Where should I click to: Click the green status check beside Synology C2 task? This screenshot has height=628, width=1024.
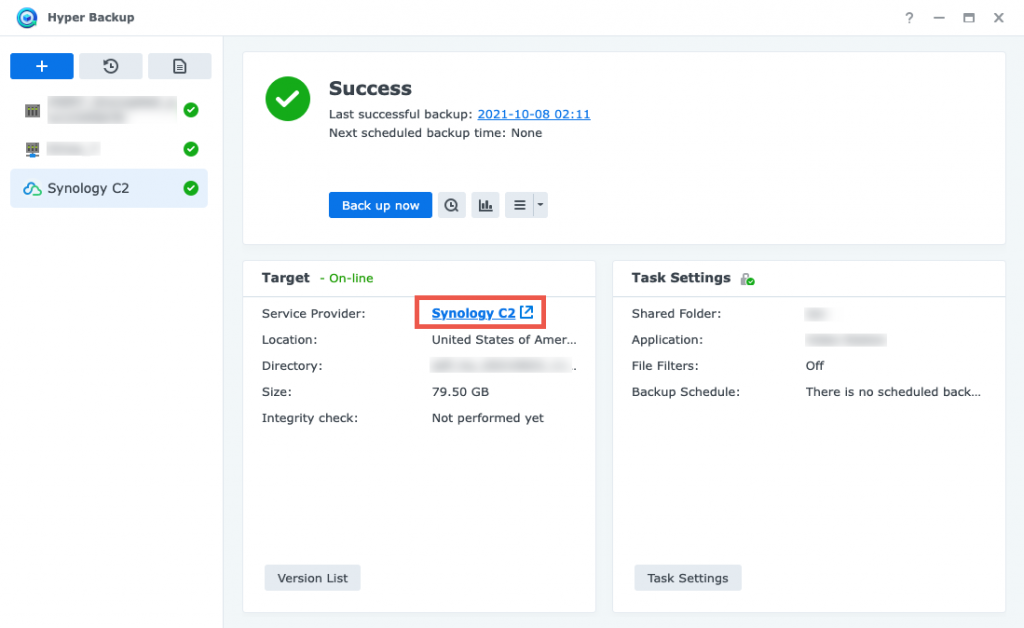click(191, 188)
